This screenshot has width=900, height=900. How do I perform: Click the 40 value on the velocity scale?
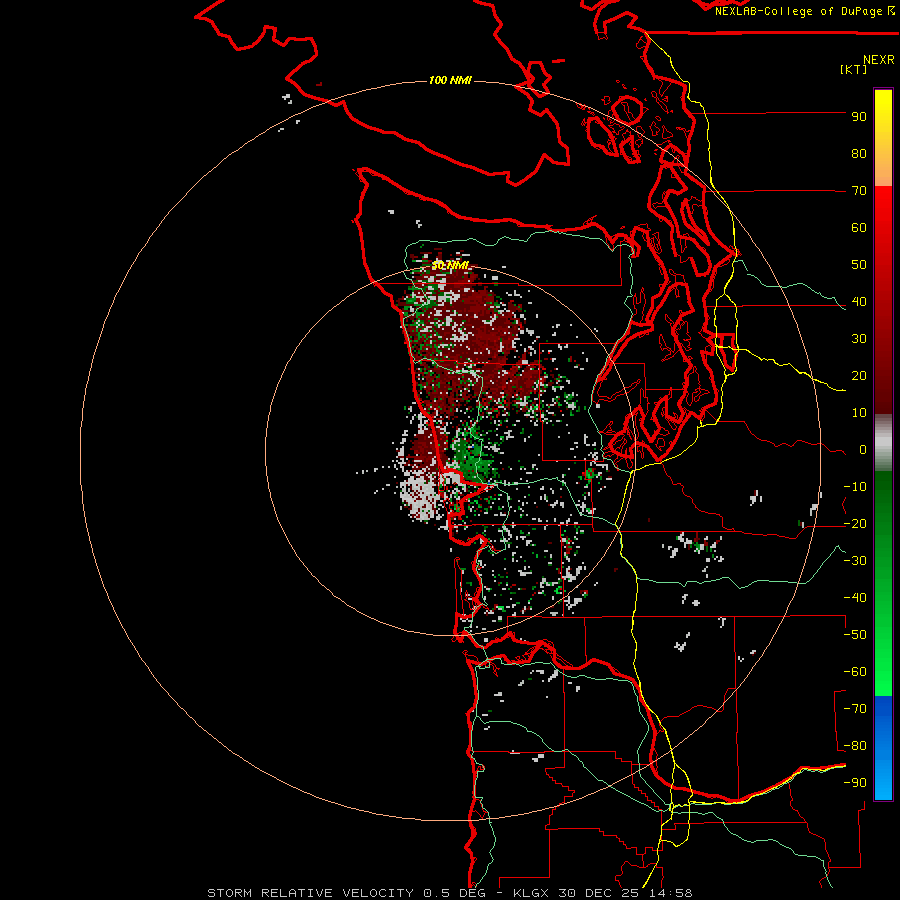[x=859, y=302]
